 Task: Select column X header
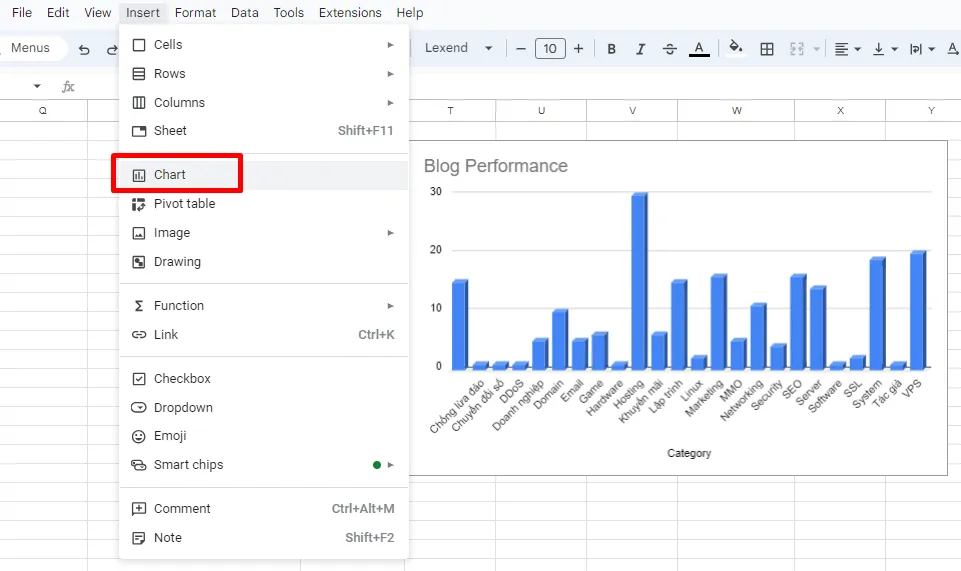coord(840,111)
